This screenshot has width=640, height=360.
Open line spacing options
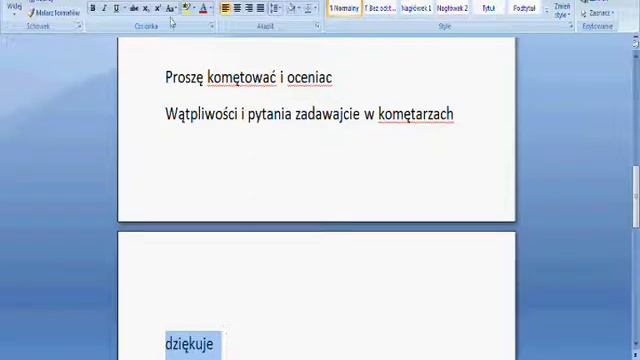click(276, 8)
